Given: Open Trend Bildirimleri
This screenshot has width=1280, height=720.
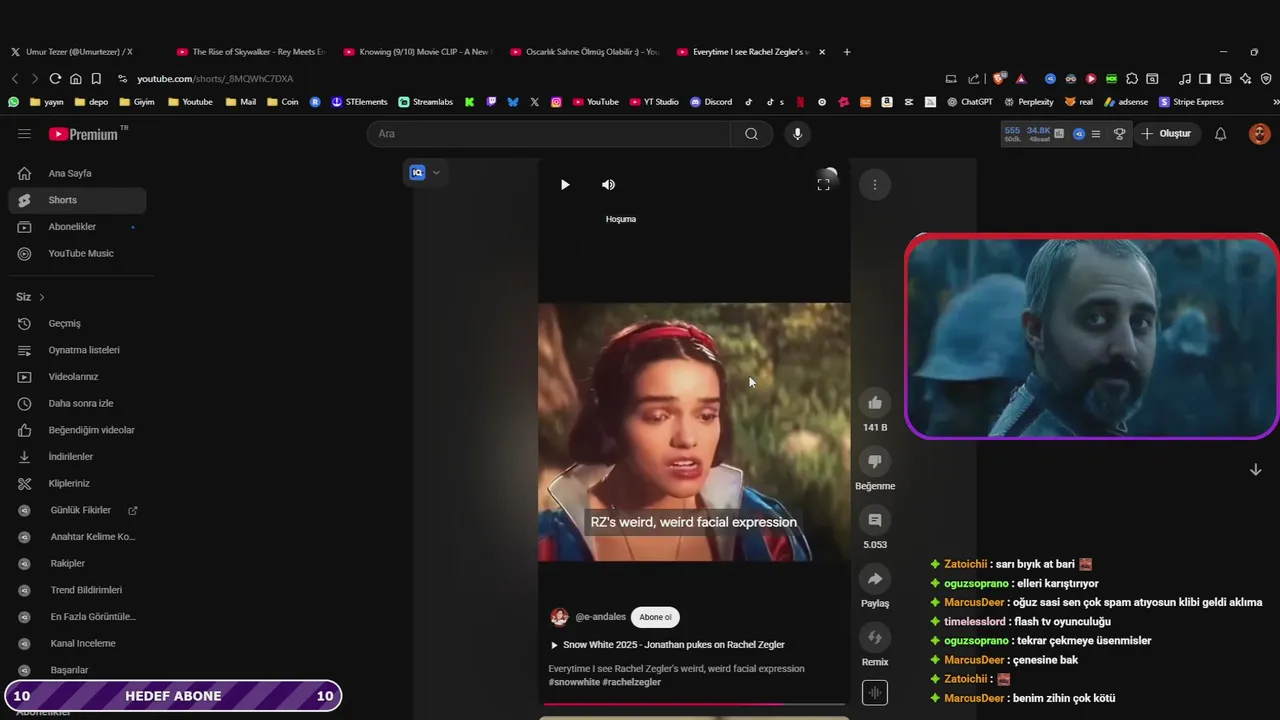Looking at the screenshot, I should 77,590.
